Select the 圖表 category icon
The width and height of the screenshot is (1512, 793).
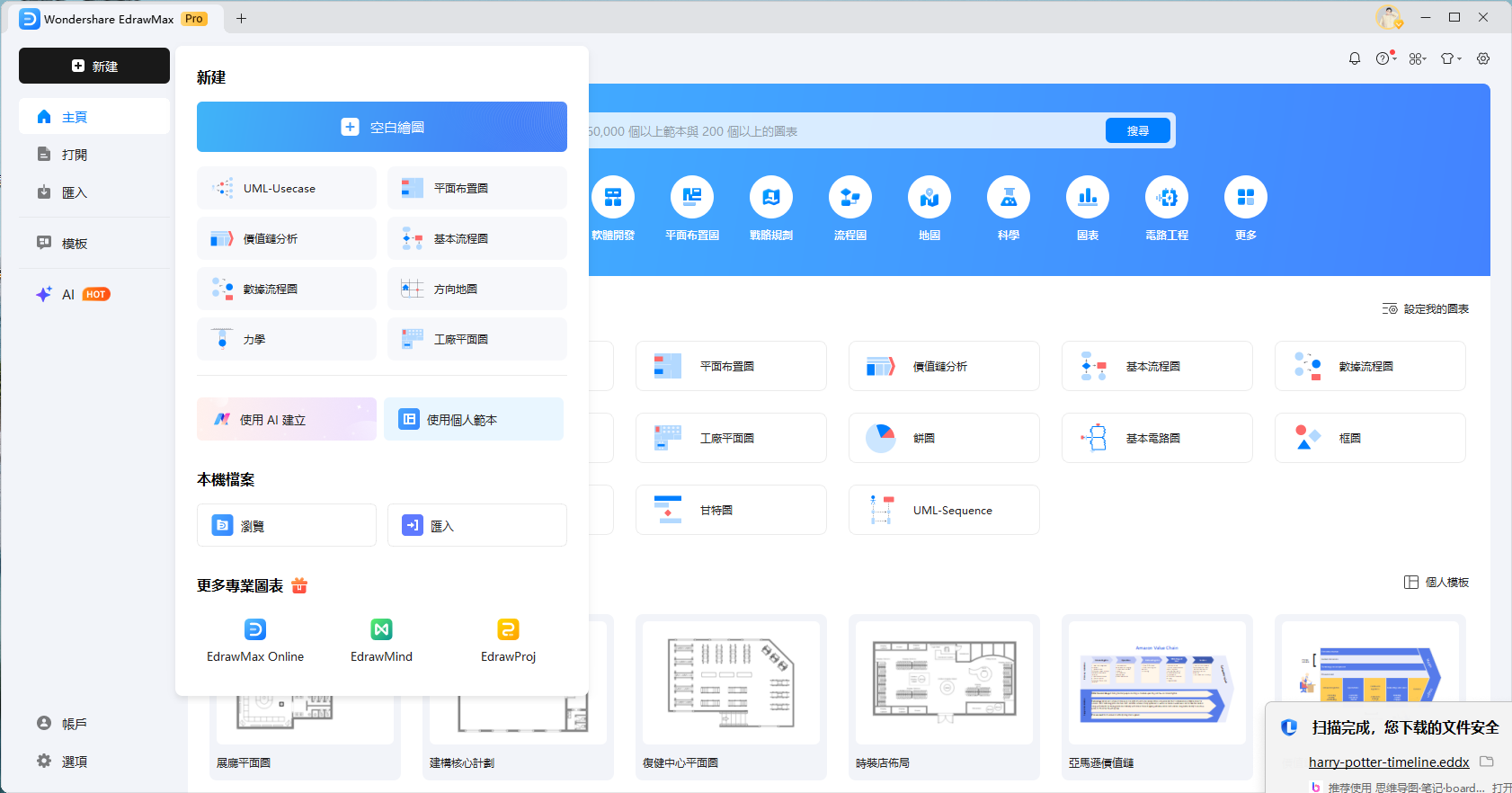[1088, 197]
